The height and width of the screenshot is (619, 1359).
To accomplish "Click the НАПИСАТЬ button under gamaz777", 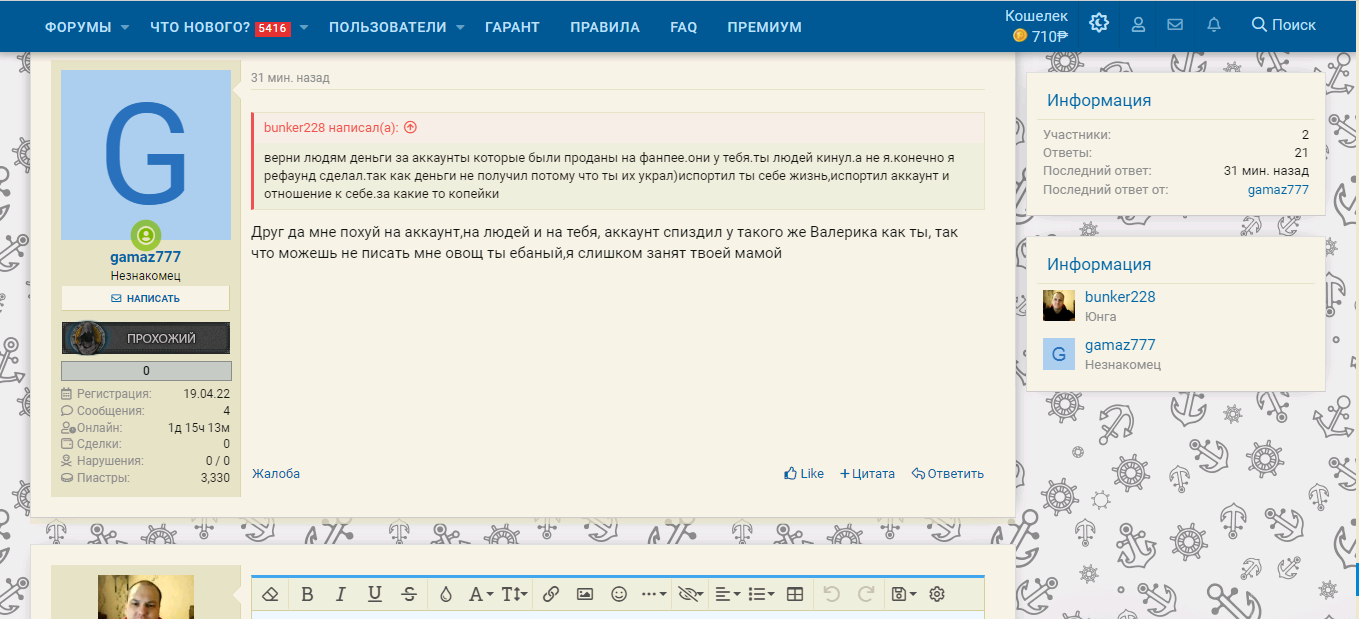I will coord(146,298).
